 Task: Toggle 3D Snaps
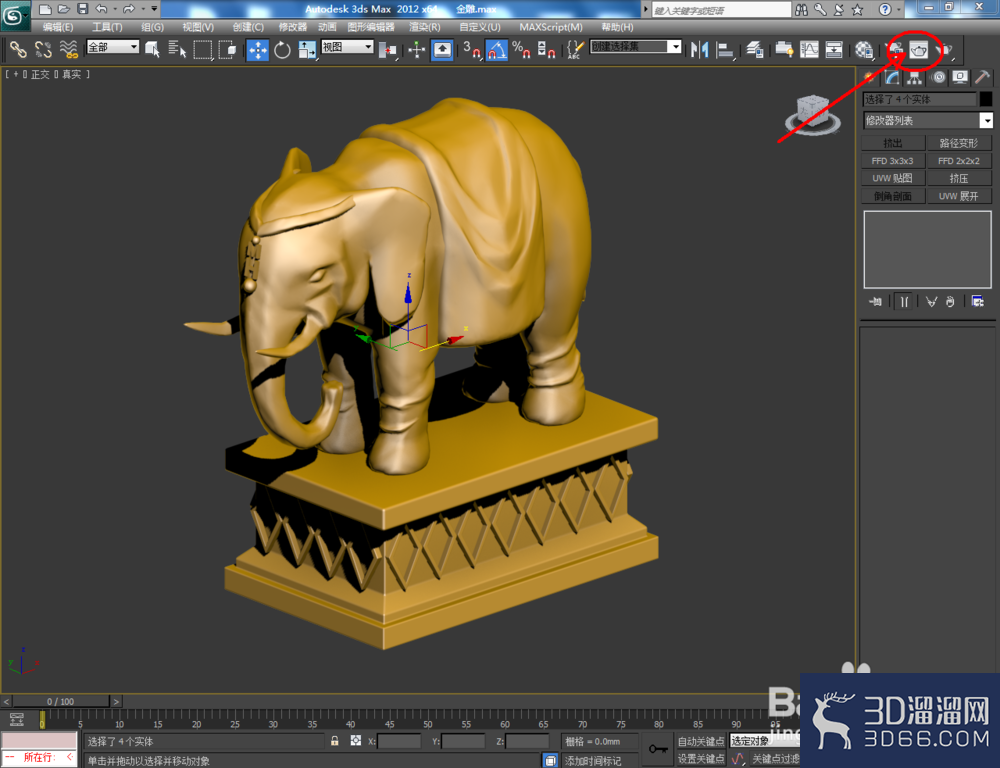pyautogui.click(x=471, y=49)
